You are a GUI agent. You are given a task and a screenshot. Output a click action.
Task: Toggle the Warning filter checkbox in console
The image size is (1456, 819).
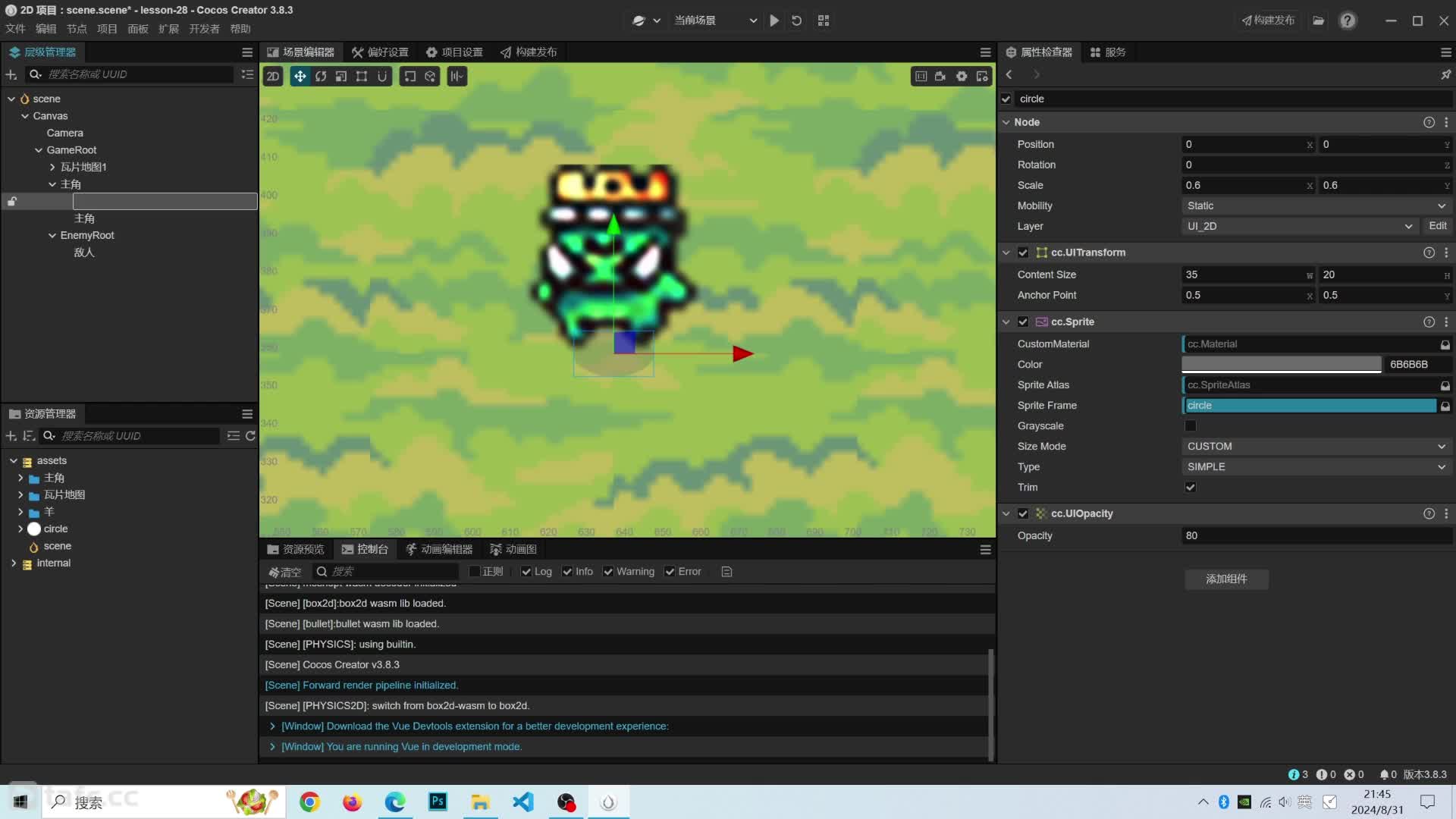pyautogui.click(x=608, y=572)
